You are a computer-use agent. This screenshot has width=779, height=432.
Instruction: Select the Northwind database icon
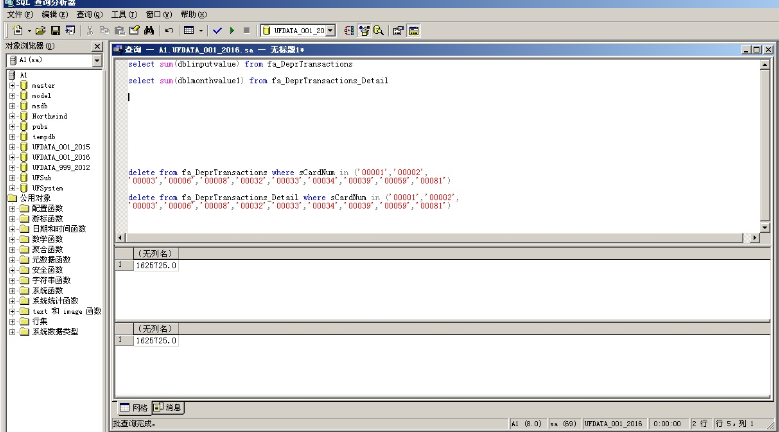pyautogui.click(x=24, y=116)
